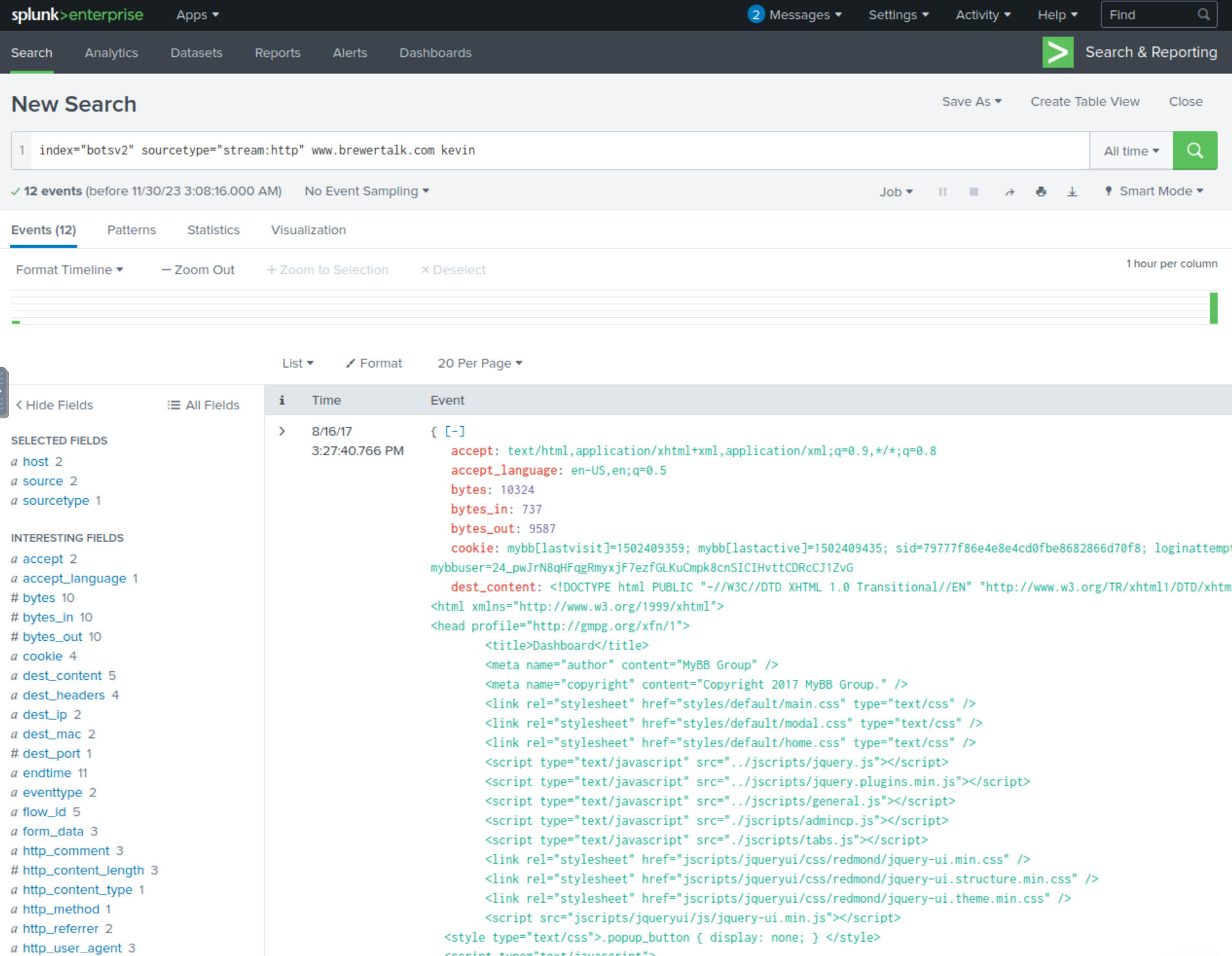Open the Help dropdown
Viewport: 1232px width, 956px height.
point(1057,15)
